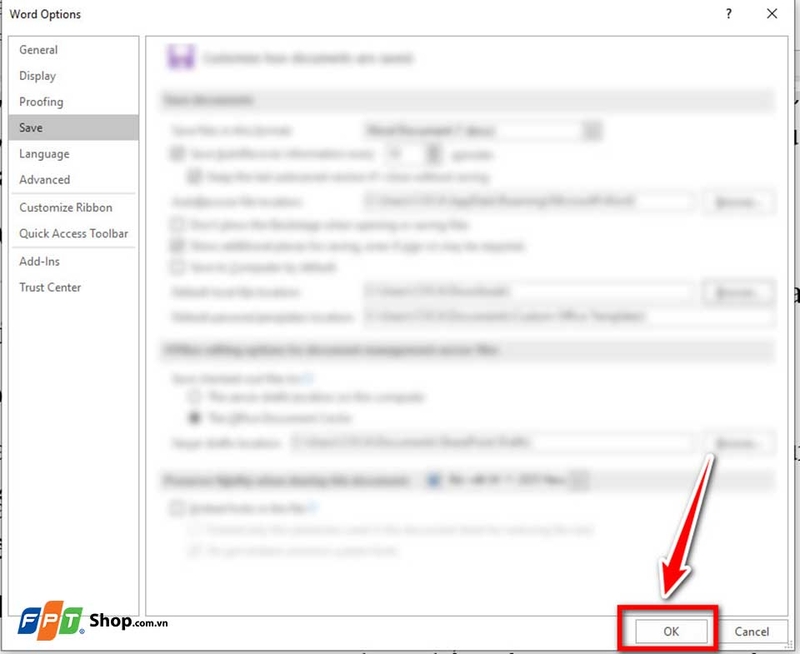The image size is (800, 654).
Task: Select Proofing in the sidebar
Action: 73,102
